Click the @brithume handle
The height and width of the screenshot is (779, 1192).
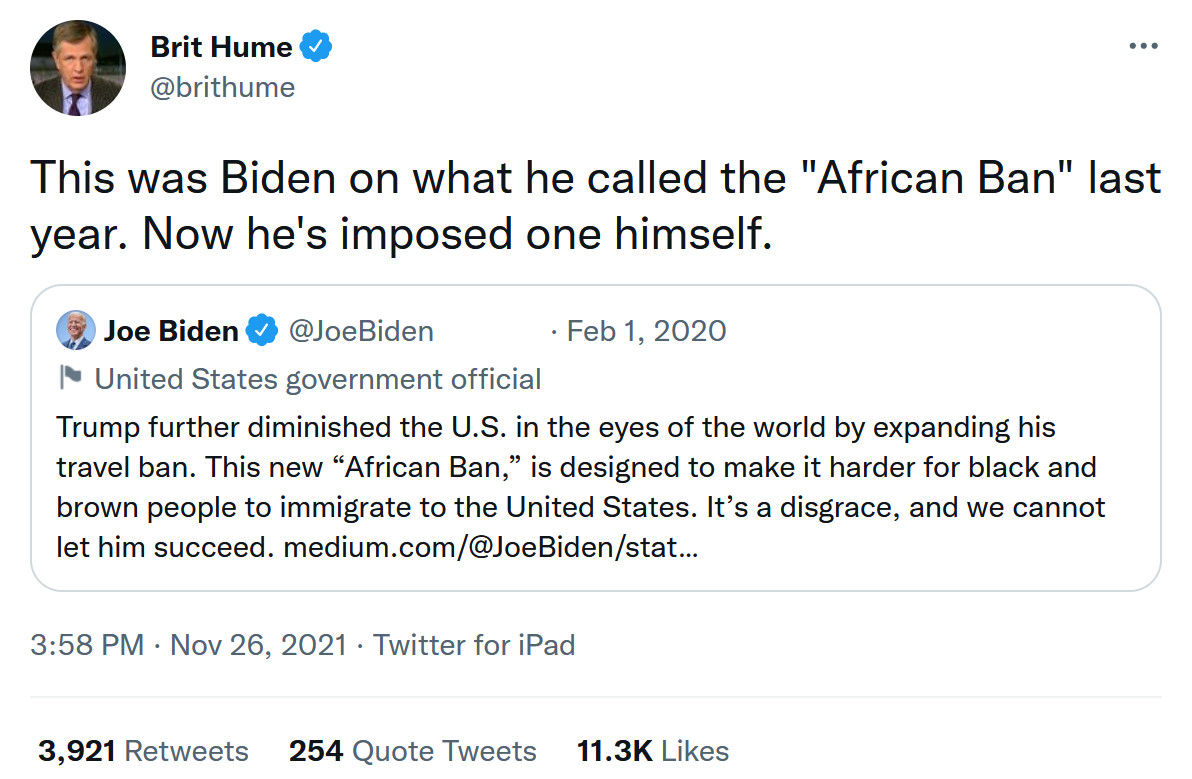pos(222,88)
